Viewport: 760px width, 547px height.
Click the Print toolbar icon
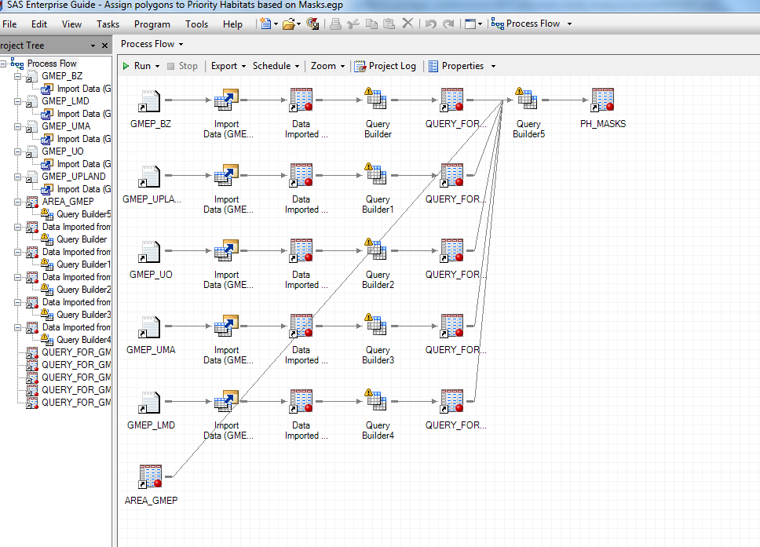(335, 24)
